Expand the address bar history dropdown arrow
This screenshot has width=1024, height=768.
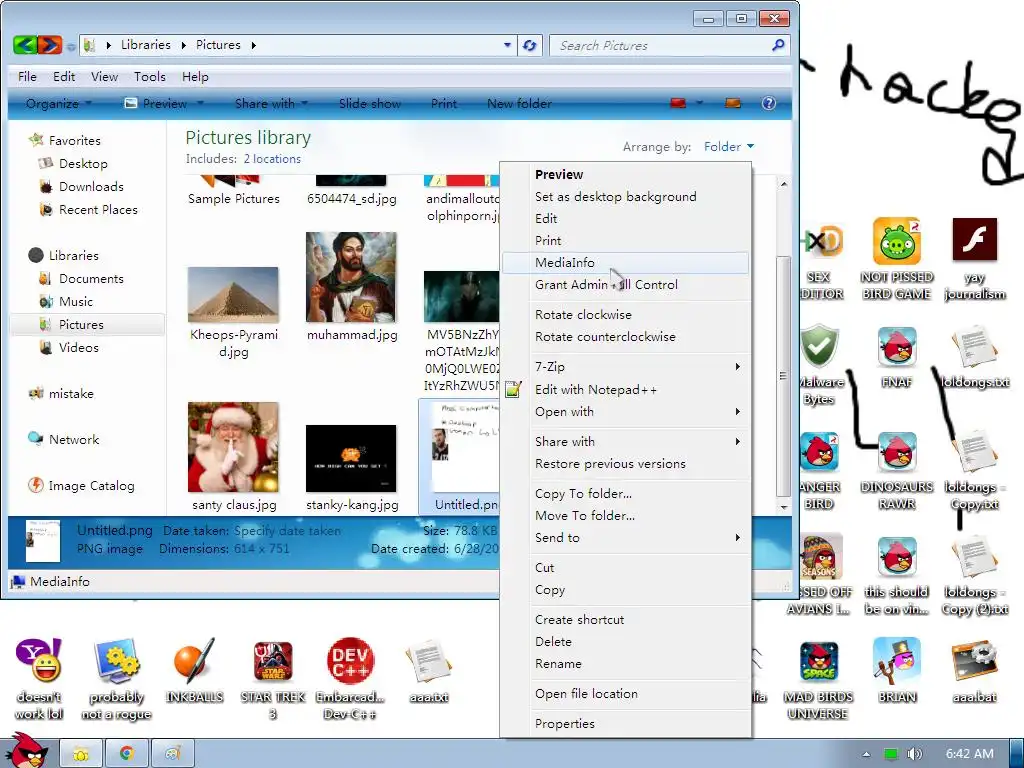pos(507,45)
